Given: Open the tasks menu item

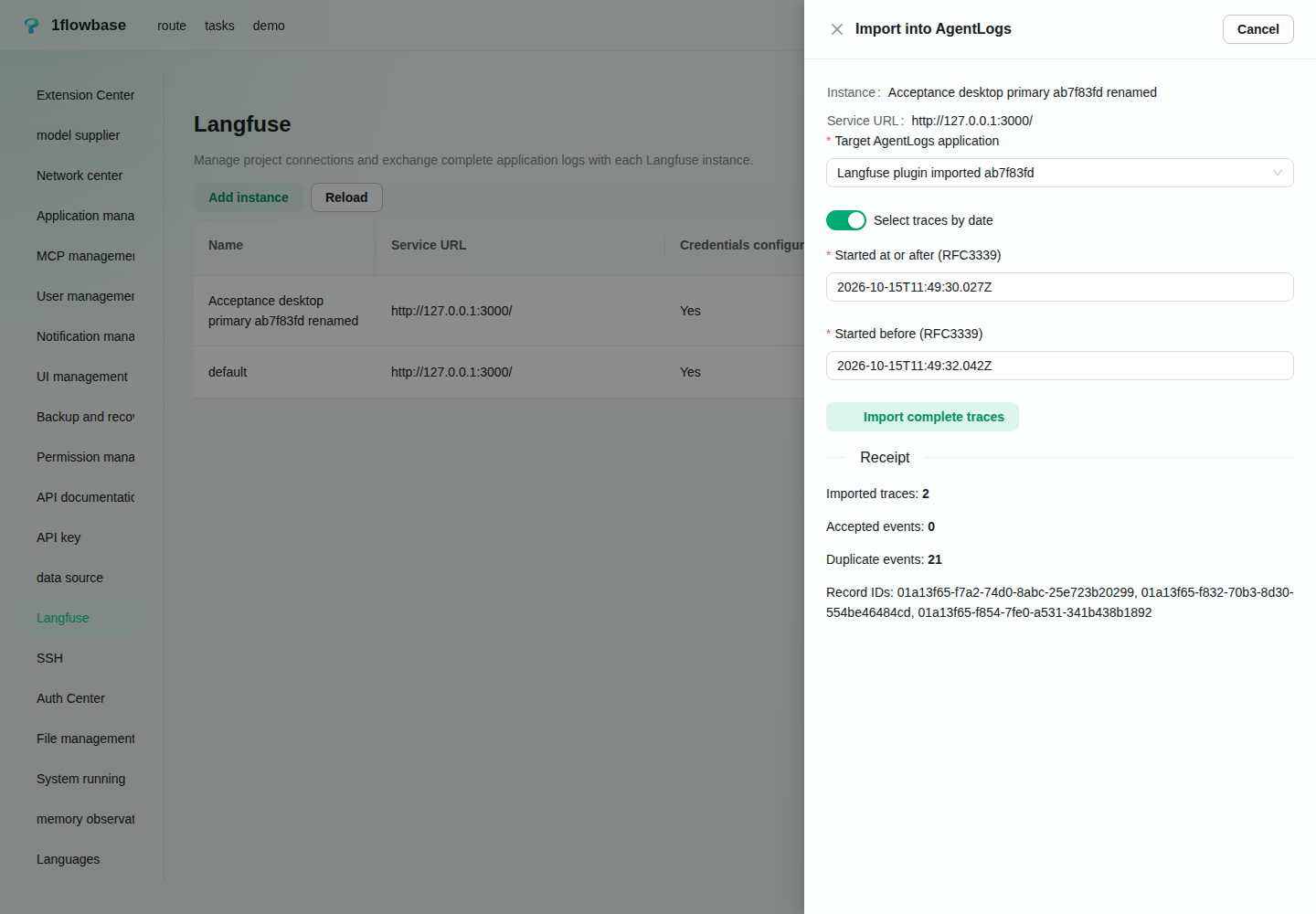Looking at the screenshot, I should [219, 26].
